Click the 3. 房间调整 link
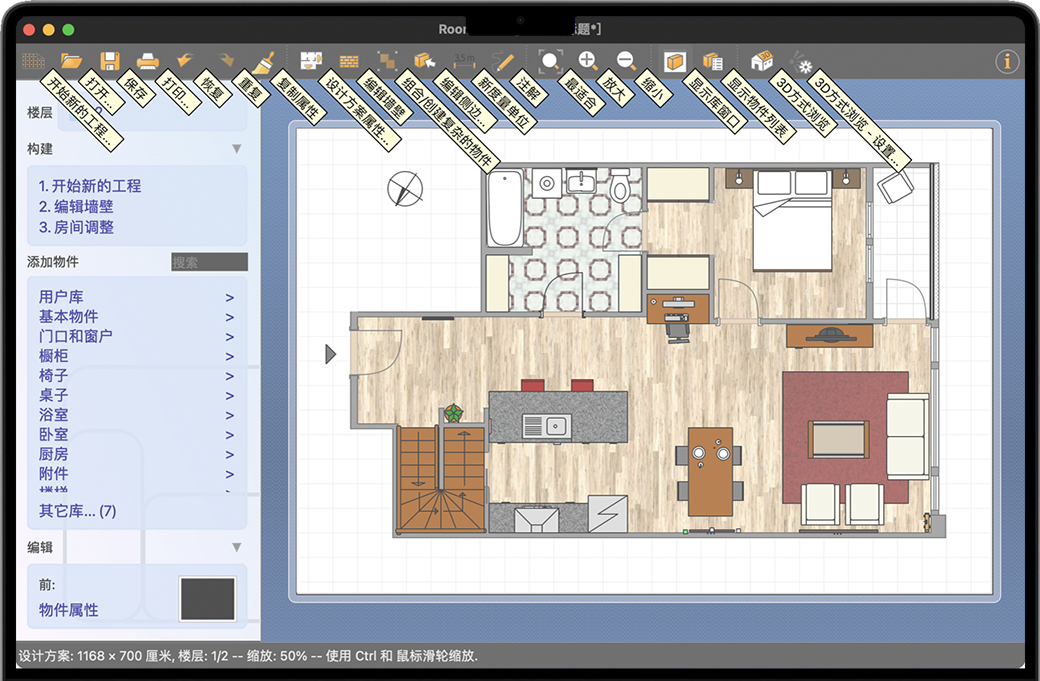The image size is (1040, 681). click(x=76, y=227)
